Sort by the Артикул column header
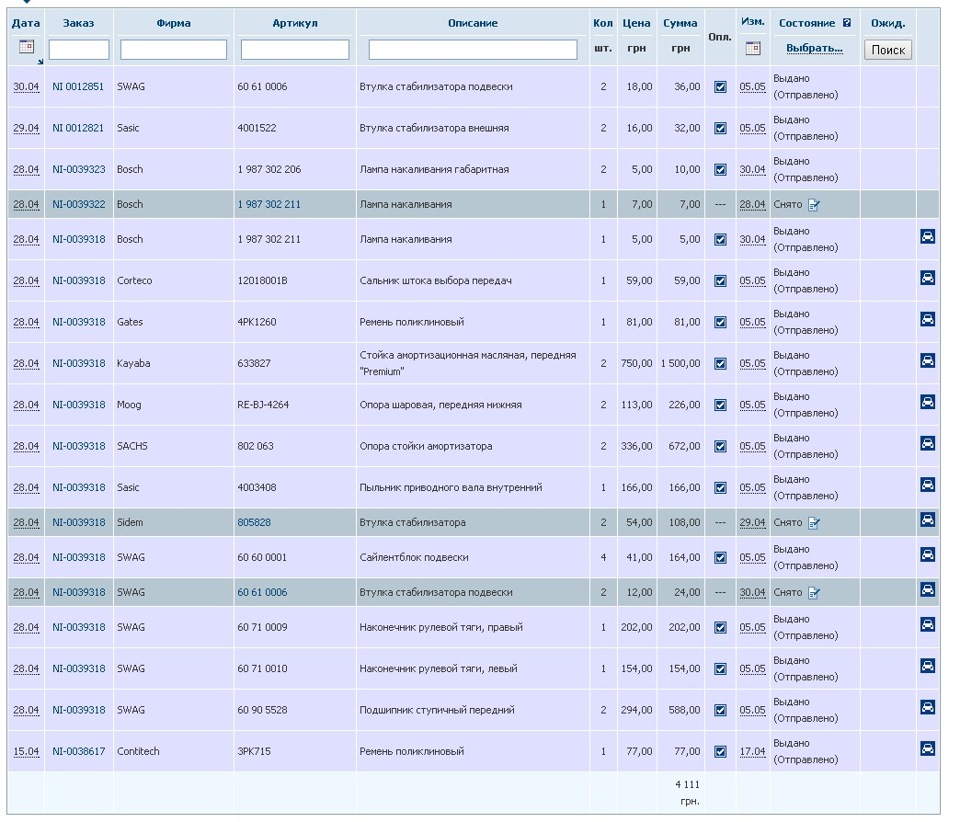The width and height of the screenshot is (960, 822). (x=294, y=23)
